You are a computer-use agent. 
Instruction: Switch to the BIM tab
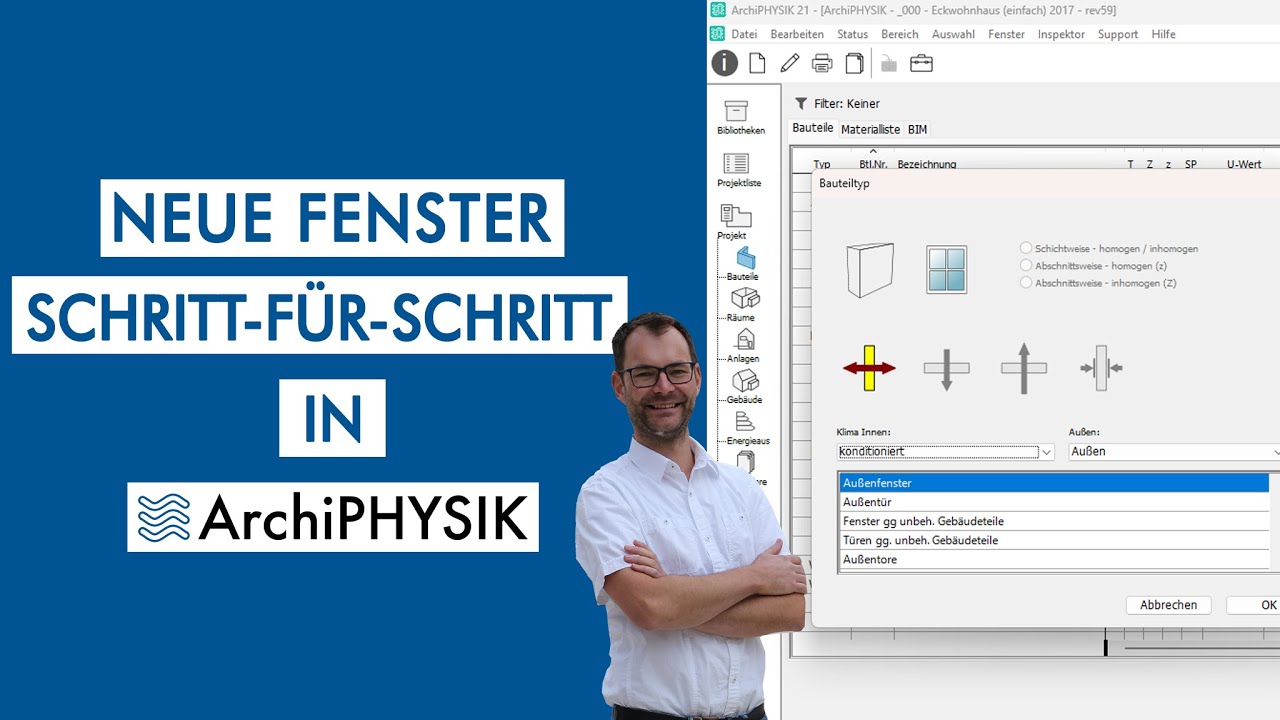pyautogui.click(x=917, y=129)
